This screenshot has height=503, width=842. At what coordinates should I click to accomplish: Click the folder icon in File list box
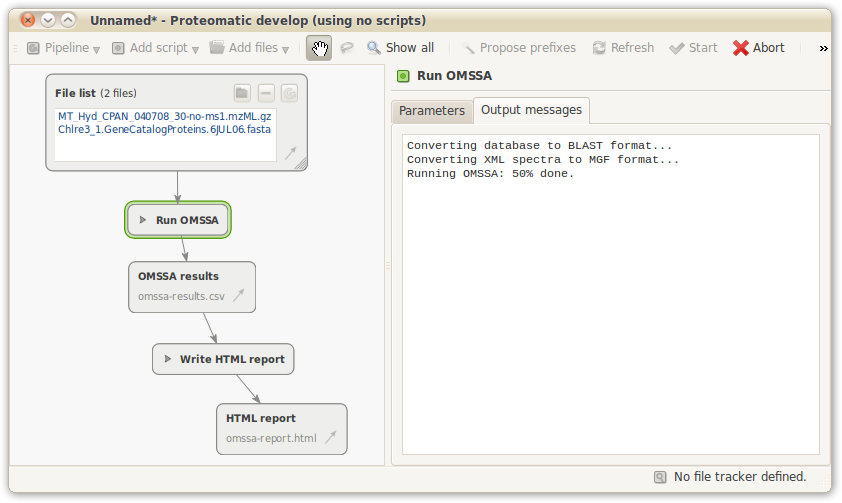(x=242, y=93)
